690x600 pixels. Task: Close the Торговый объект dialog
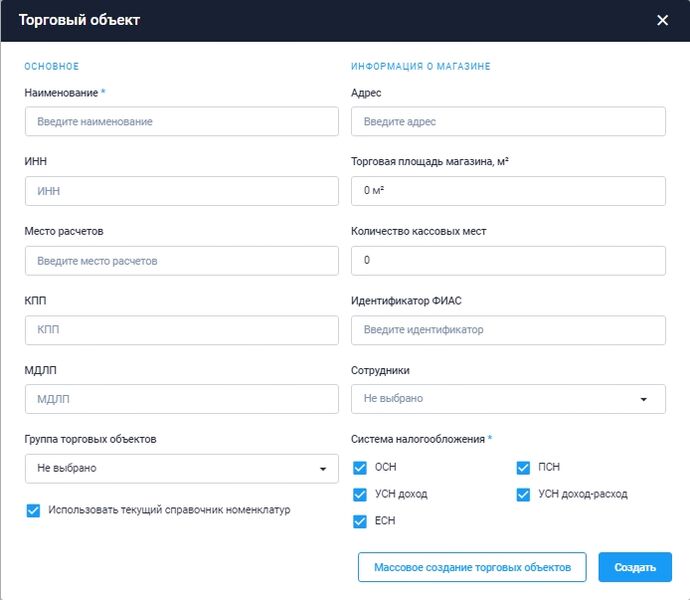point(662,20)
